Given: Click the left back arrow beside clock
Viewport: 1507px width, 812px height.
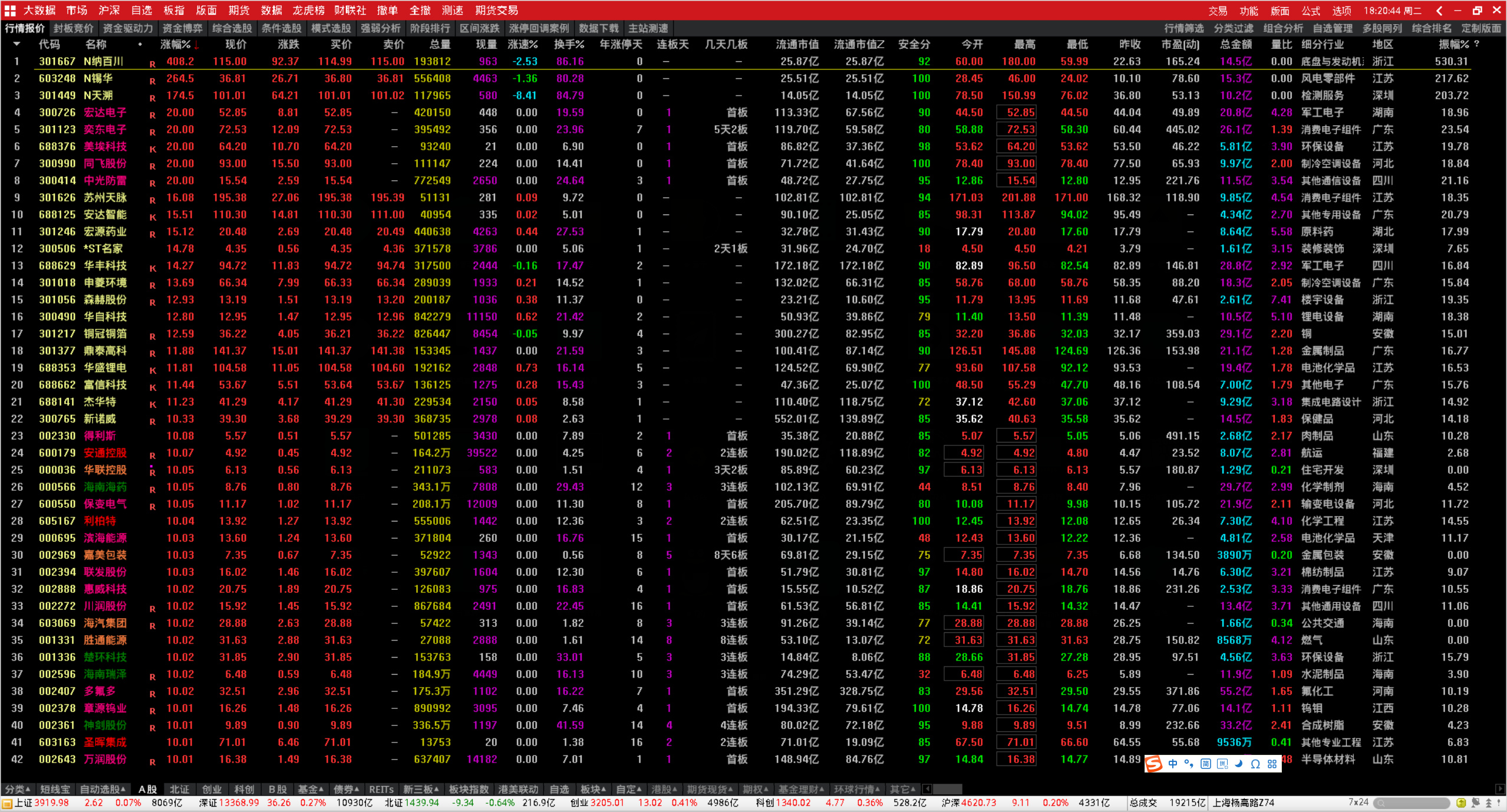Looking at the screenshot, I should [x=1439, y=10].
